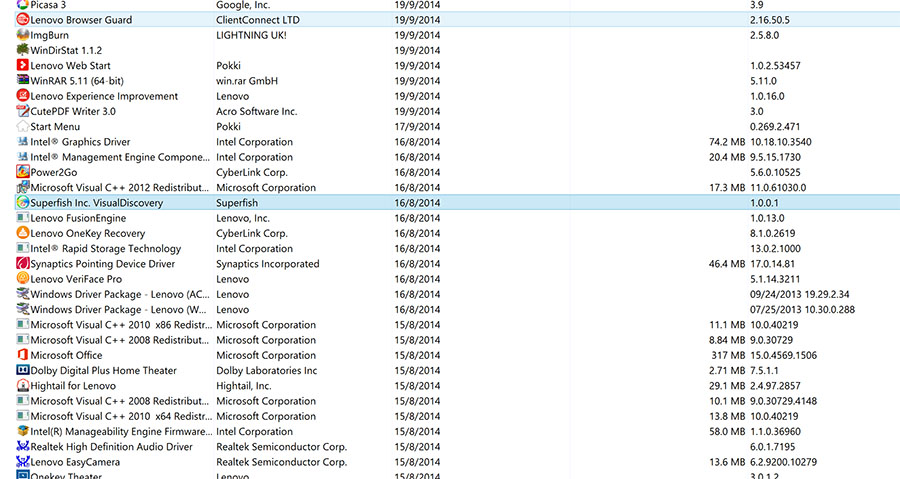Click version 09/24/2013 19.29.2.34
Screen dimensions: 900x479
800,294
